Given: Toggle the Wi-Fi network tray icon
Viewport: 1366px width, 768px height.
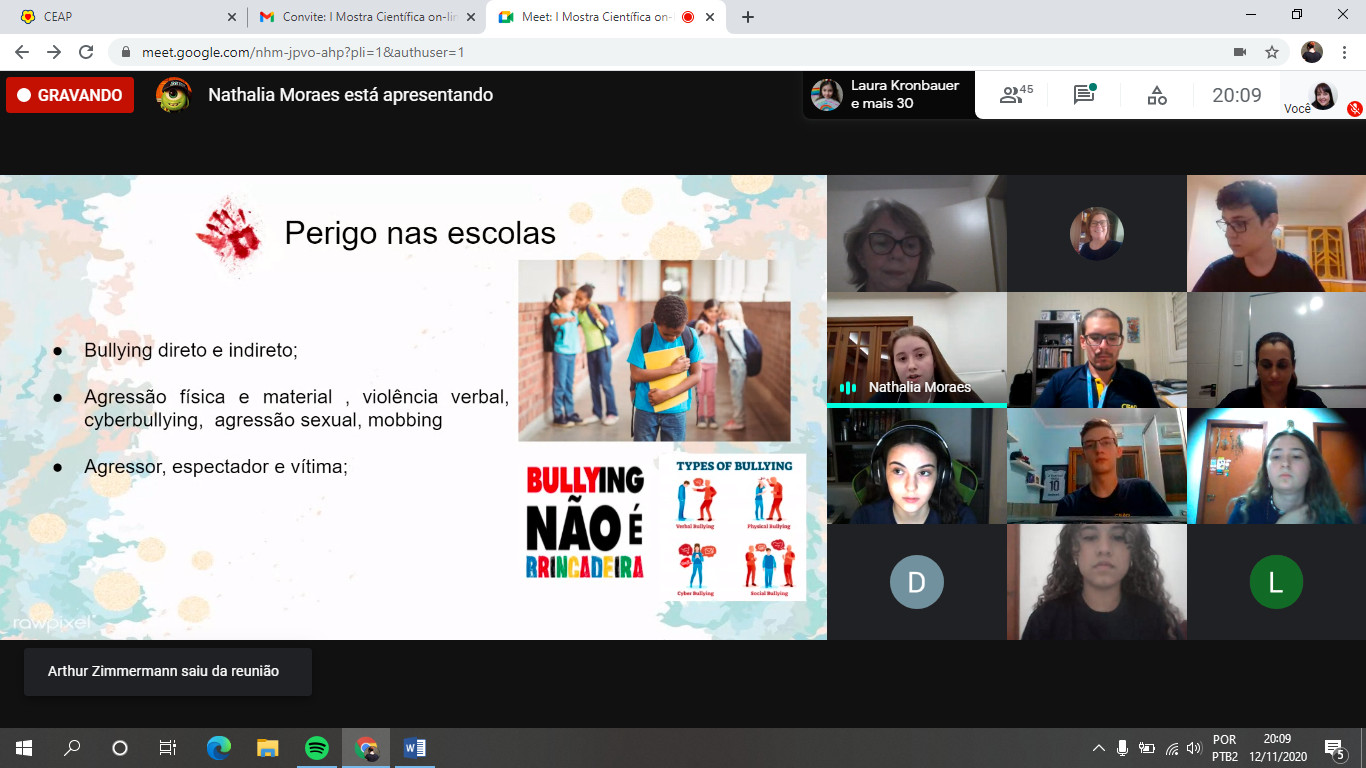Looking at the screenshot, I should (x=1171, y=748).
